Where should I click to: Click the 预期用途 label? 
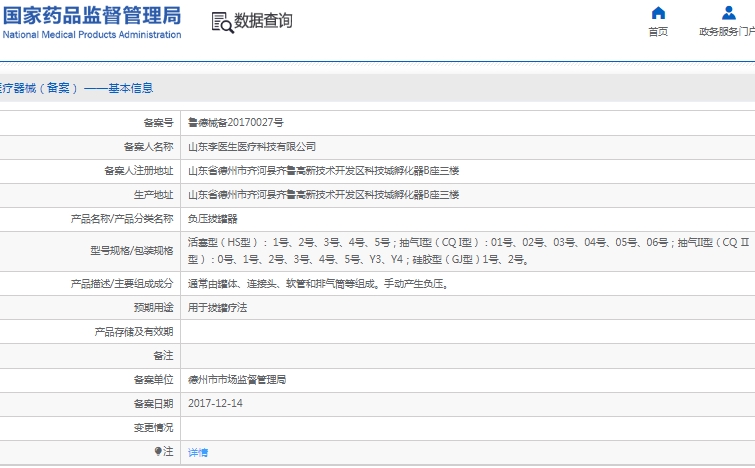[154, 308]
